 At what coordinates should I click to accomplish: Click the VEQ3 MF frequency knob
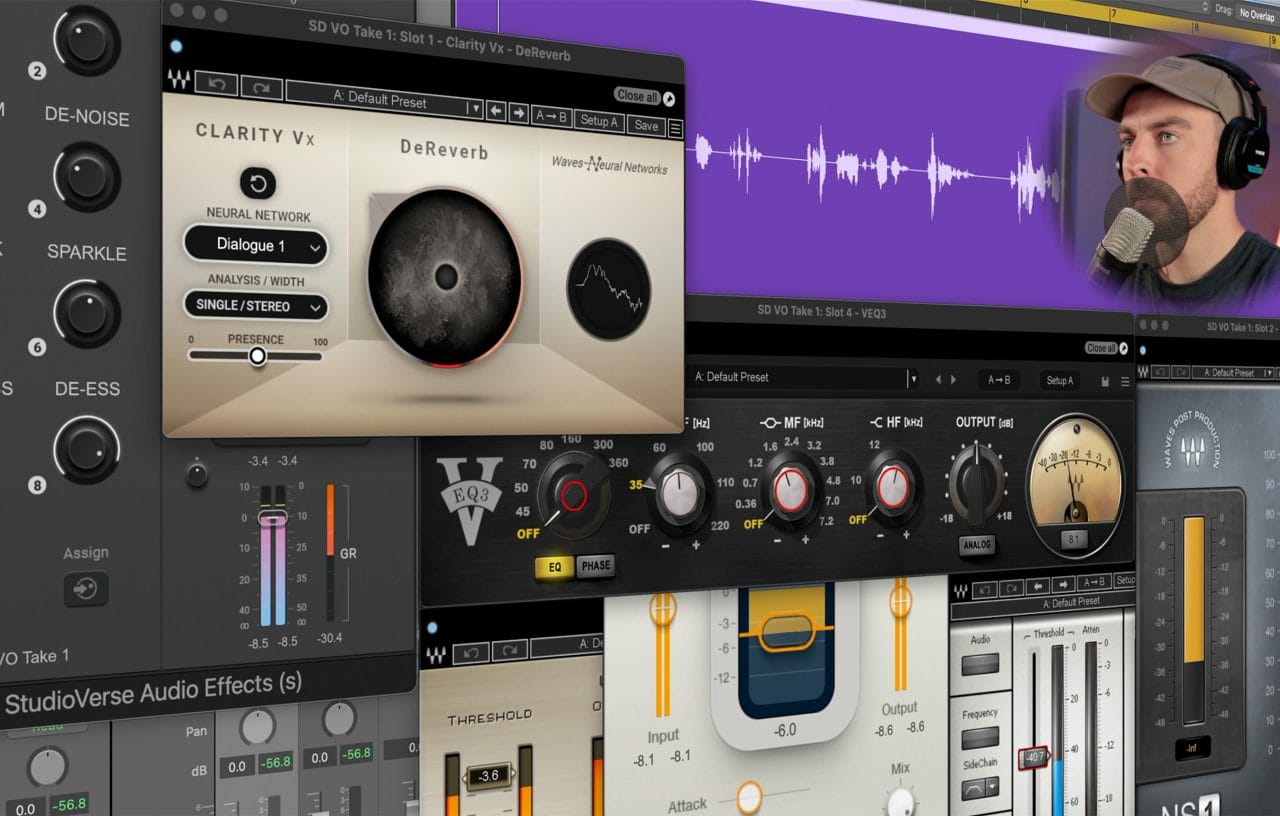click(x=790, y=490)
